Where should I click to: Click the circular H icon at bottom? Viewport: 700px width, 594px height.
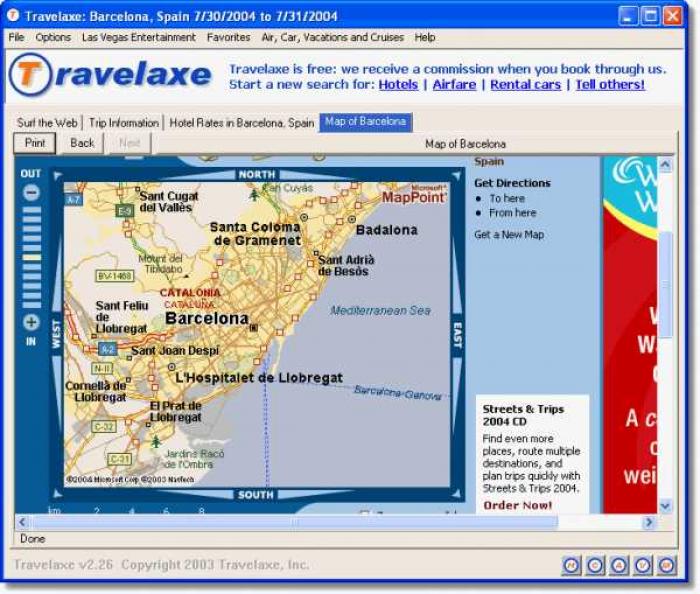point(571,565)
